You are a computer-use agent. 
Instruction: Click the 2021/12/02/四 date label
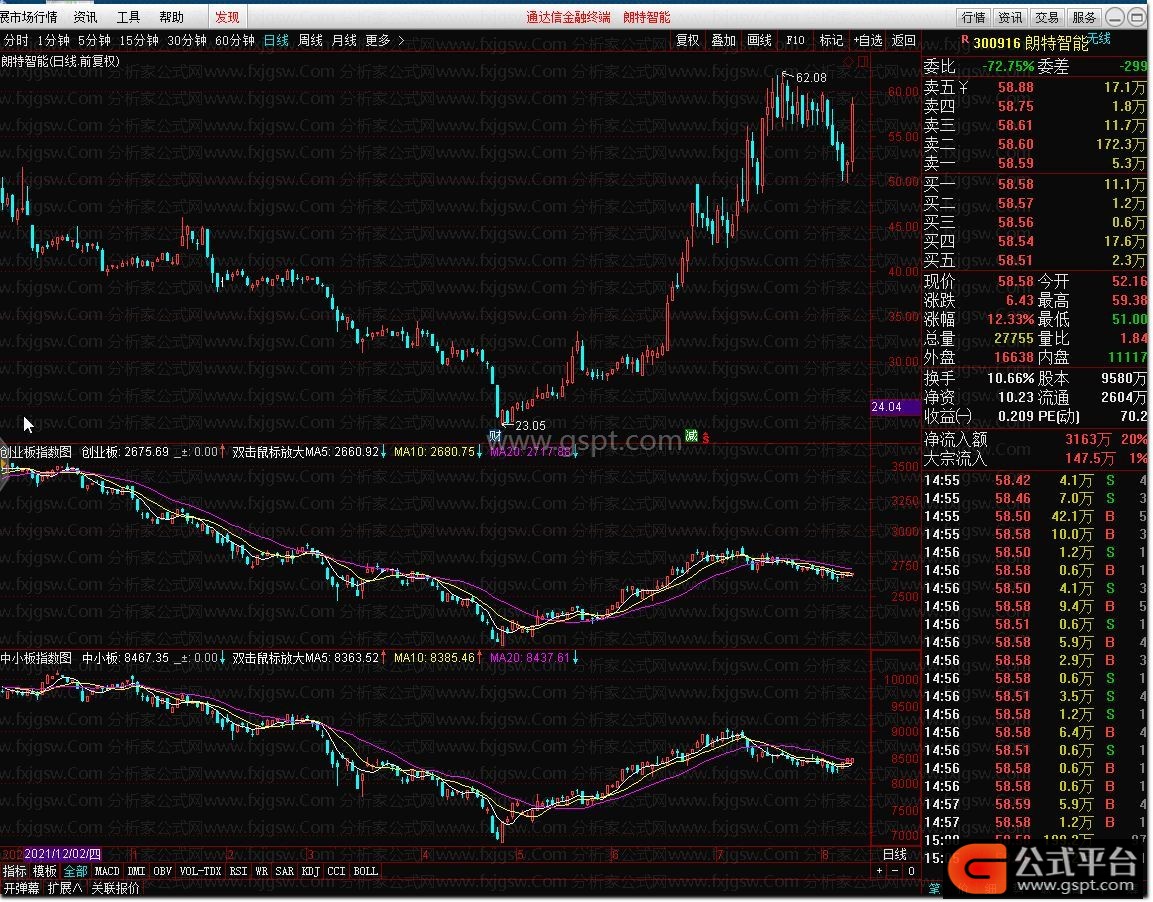pos(63,854)
